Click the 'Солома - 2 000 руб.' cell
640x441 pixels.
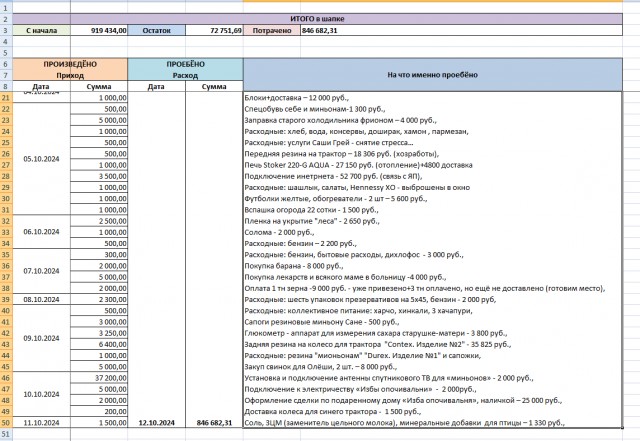point(433,232)
